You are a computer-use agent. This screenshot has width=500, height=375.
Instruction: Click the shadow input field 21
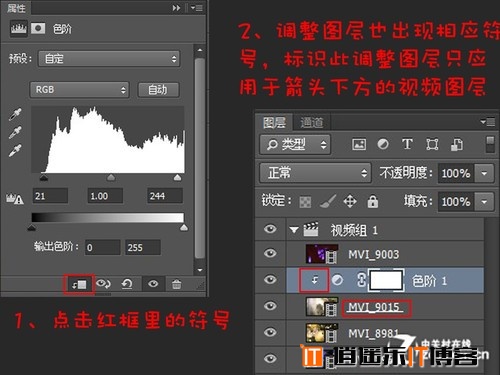(x=50, y=196)
